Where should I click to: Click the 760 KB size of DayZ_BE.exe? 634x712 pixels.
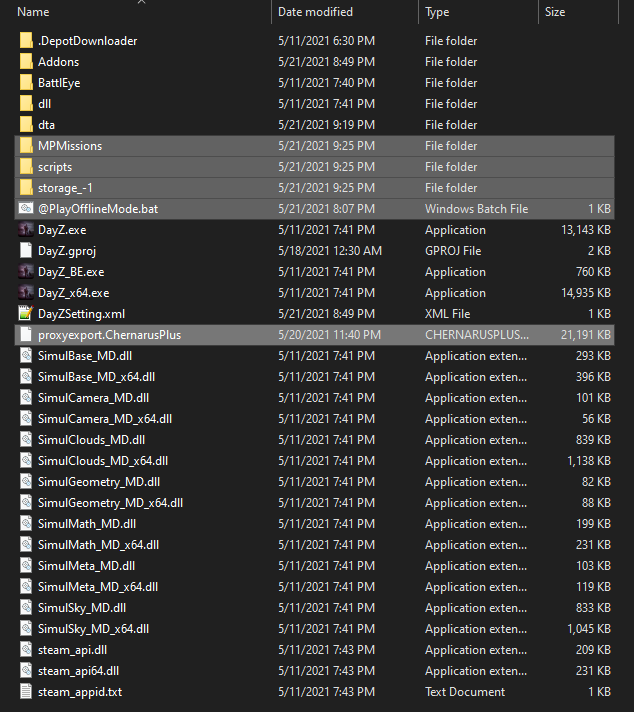593,272
